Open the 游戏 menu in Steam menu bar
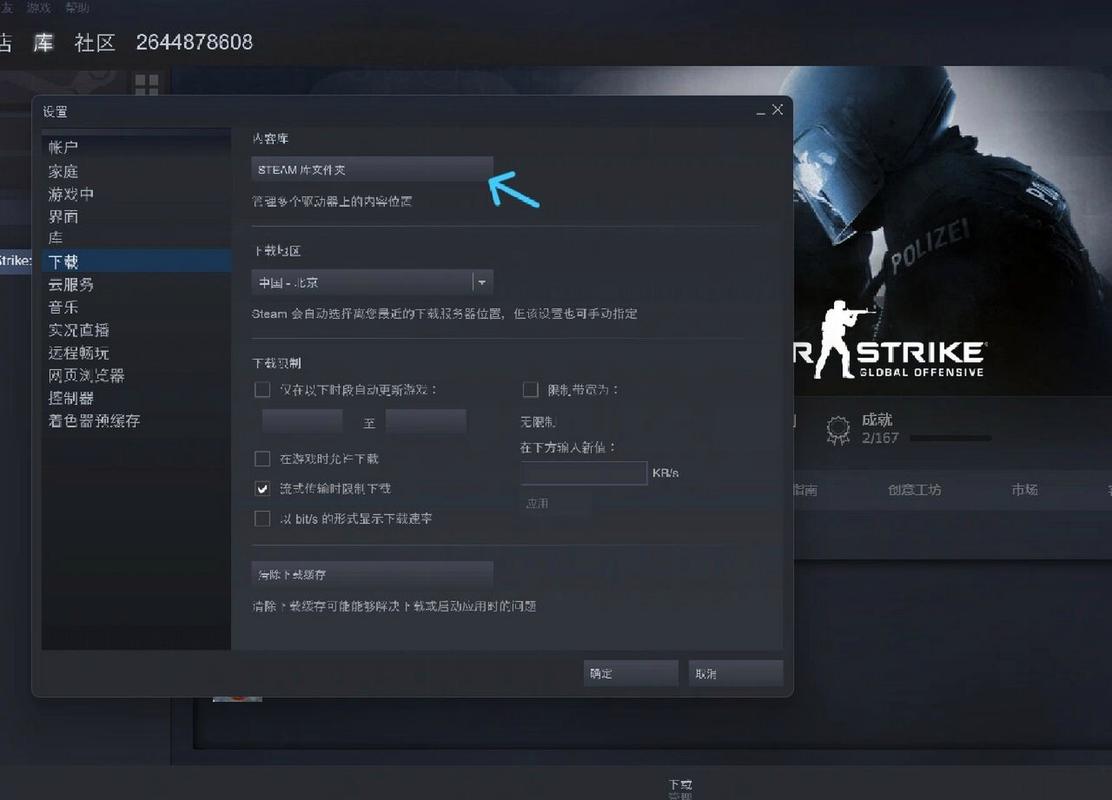Viewport: 1112px width, 800px height. (x=39, y=7)
